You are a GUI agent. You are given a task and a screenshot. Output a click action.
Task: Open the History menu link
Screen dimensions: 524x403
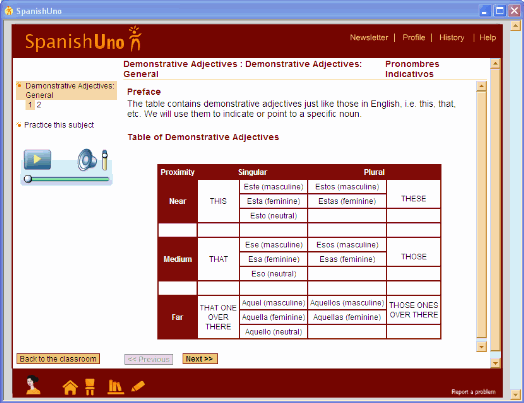[x=451, y=37]
